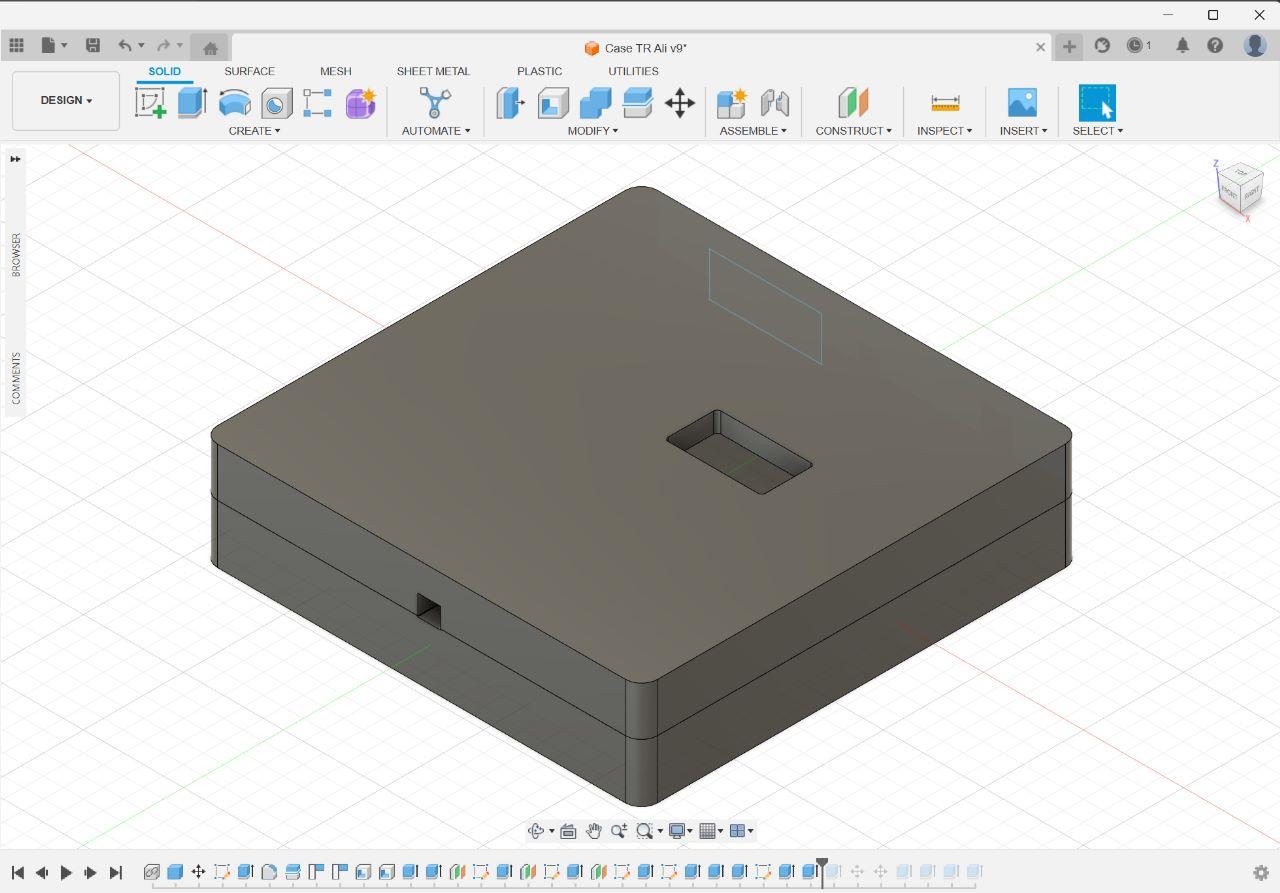
Task: Save the document with the disk icon
Action: point(93,46)
